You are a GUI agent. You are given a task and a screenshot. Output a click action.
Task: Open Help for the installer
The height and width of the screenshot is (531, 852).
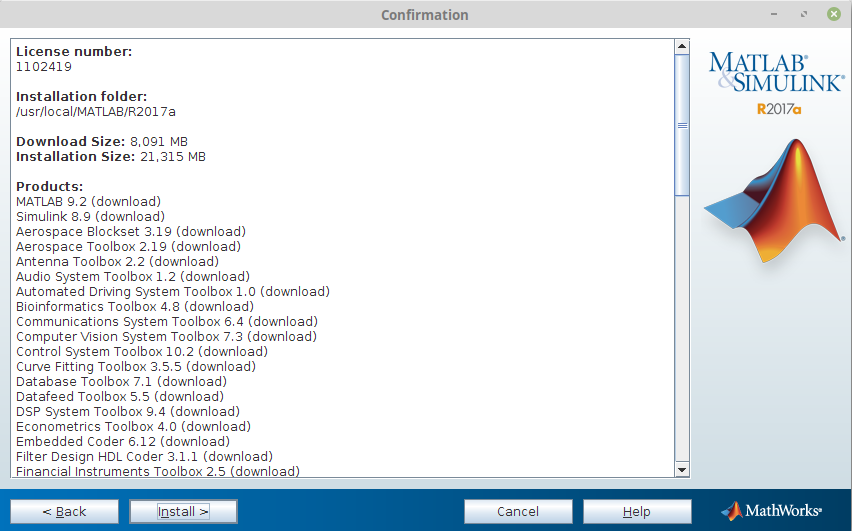[637, 511]
